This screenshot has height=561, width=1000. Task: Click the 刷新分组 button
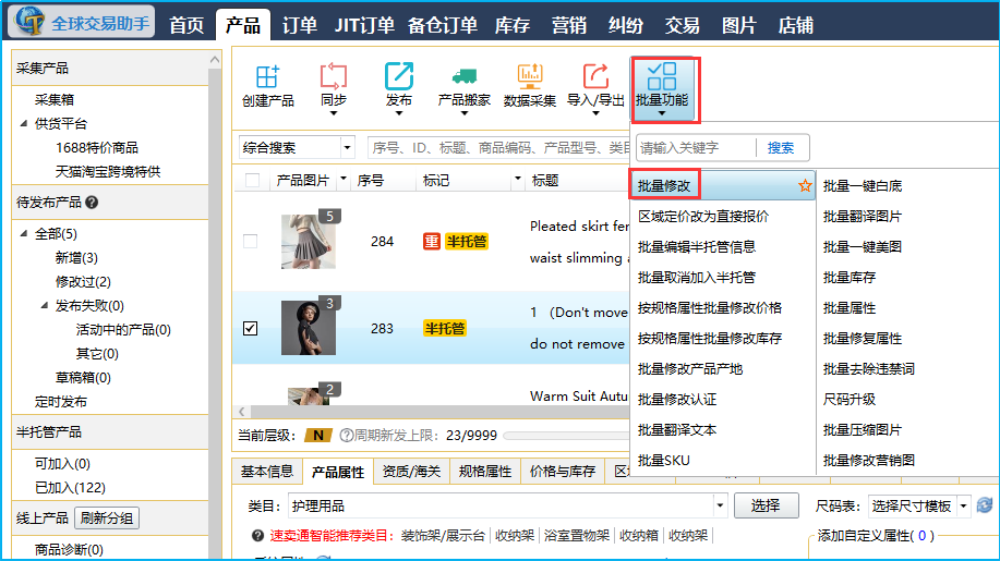point(107,518)
